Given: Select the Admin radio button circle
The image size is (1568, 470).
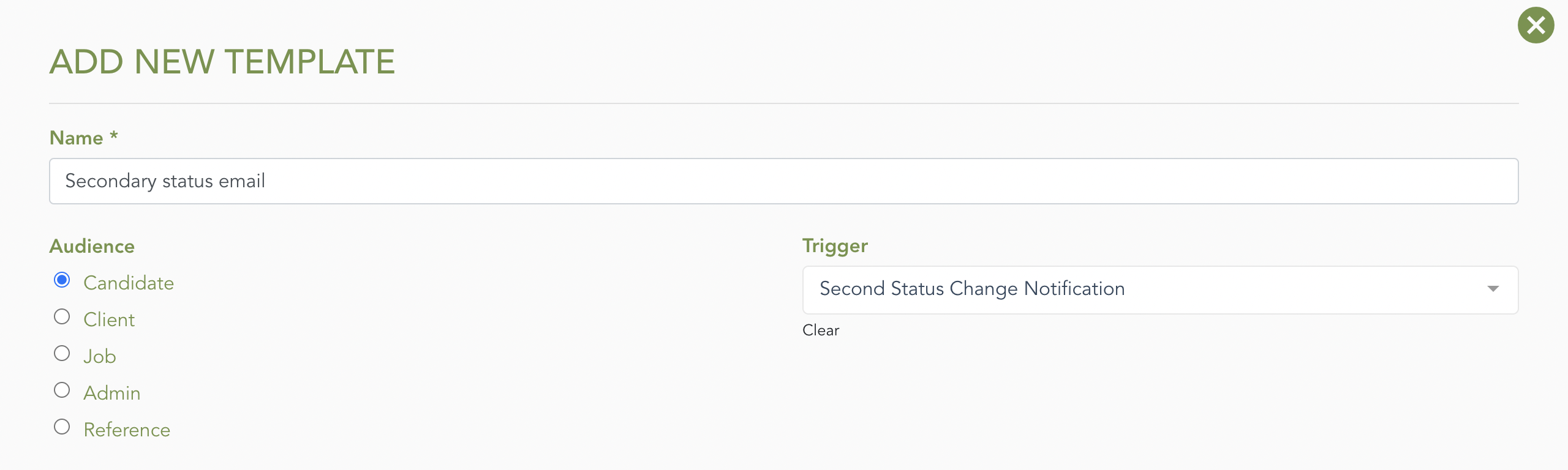Looking at the screenshot, I should click(62, 390).
